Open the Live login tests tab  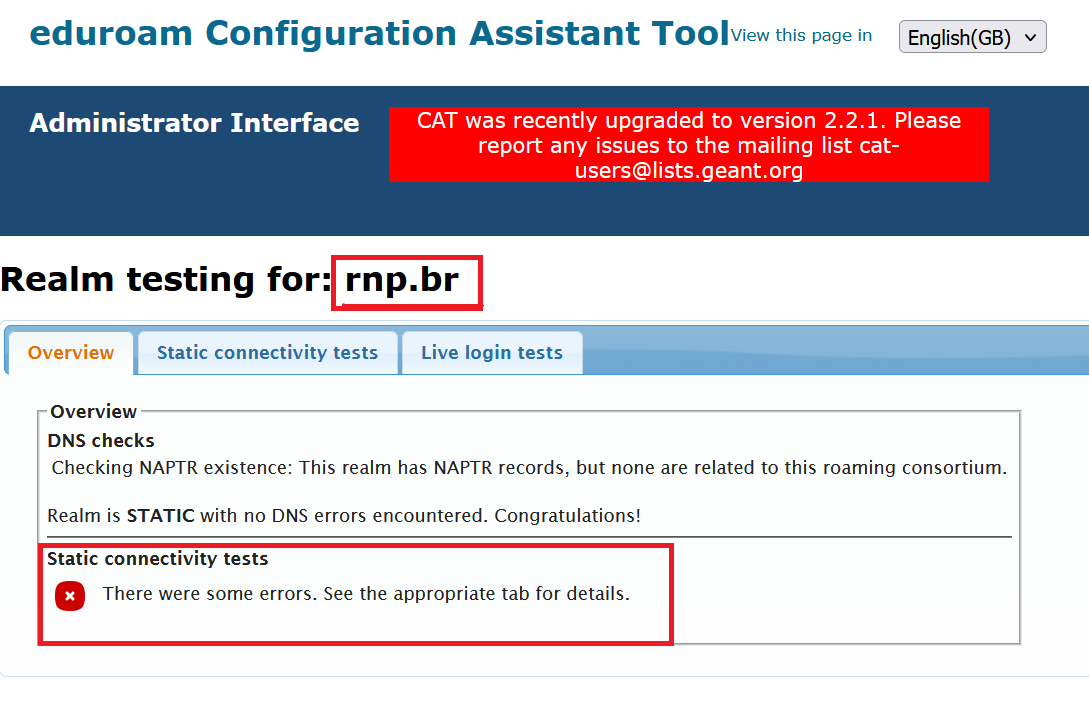[x=491, y=353]
